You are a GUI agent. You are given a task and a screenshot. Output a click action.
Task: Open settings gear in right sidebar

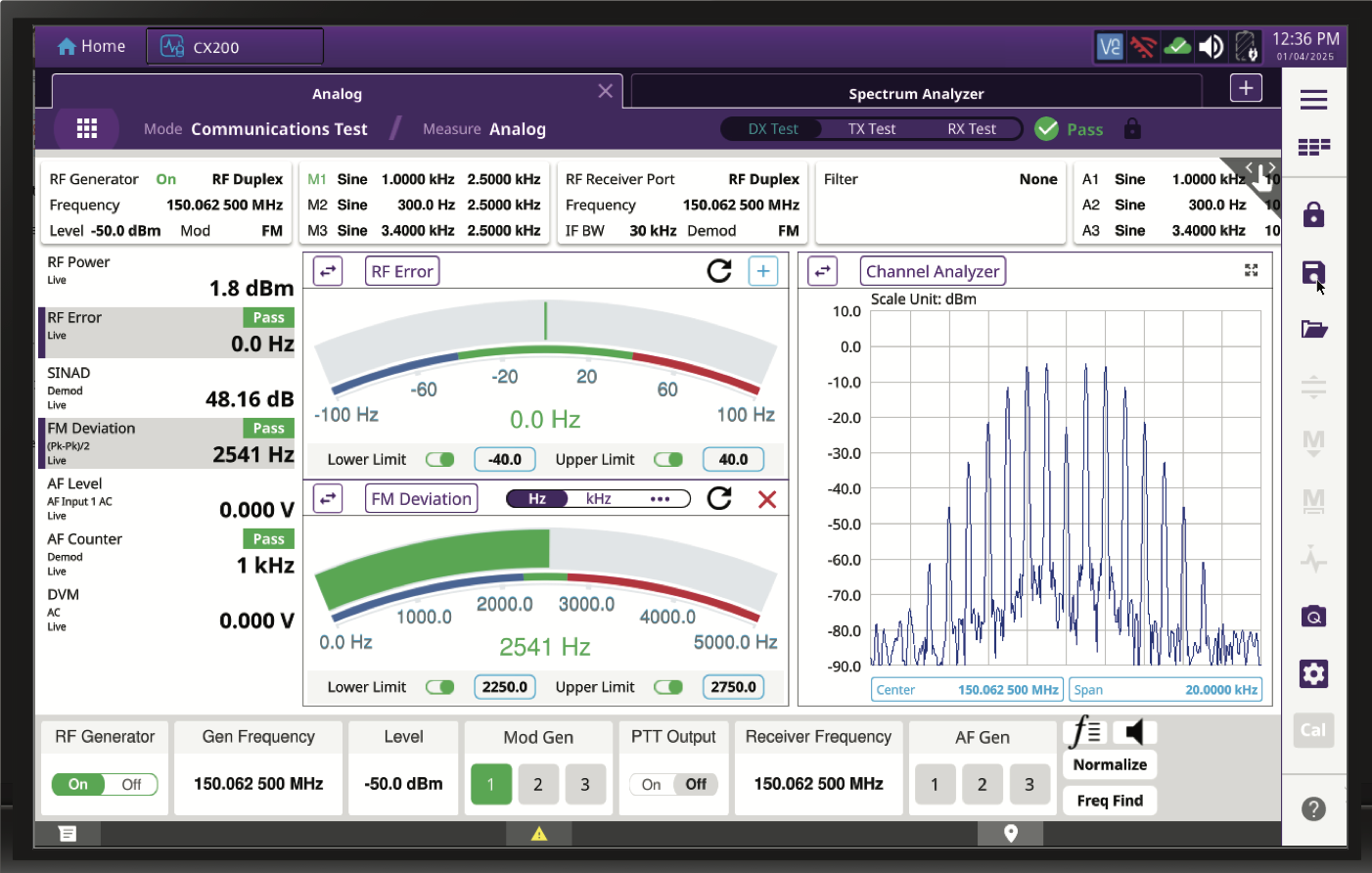[x=1313, y=673]
